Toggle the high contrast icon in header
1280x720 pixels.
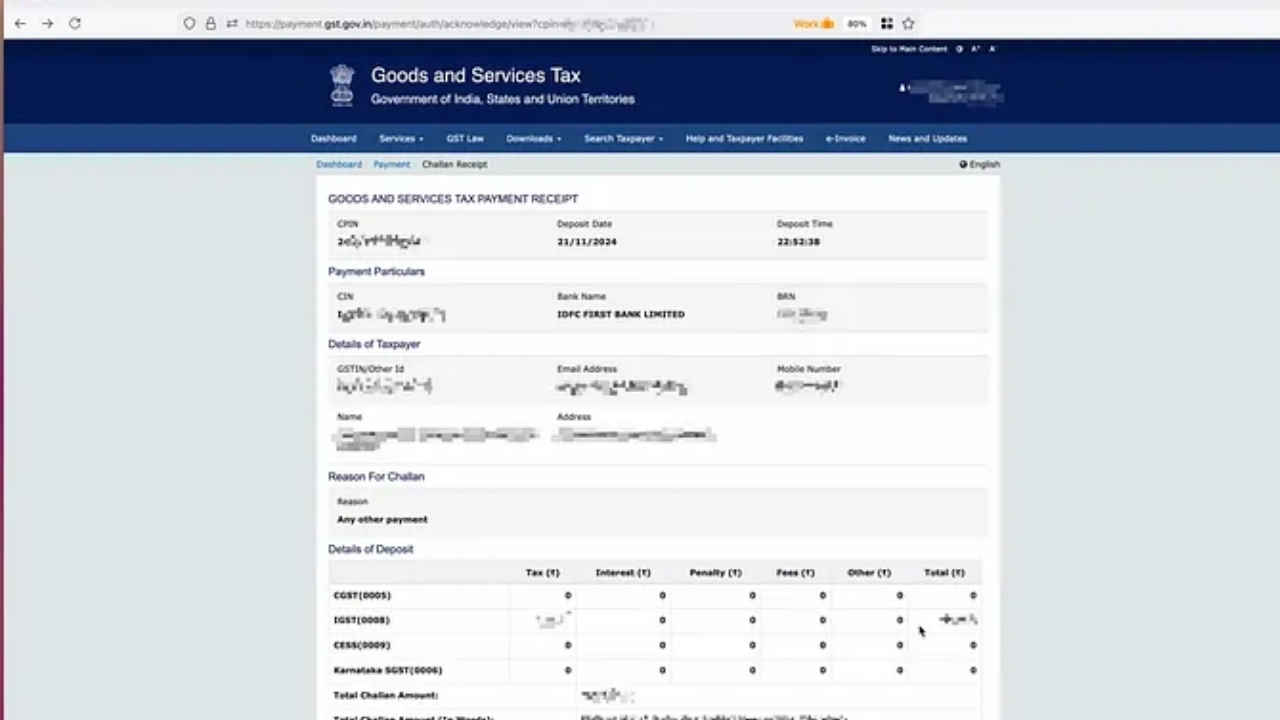point(959,49)
